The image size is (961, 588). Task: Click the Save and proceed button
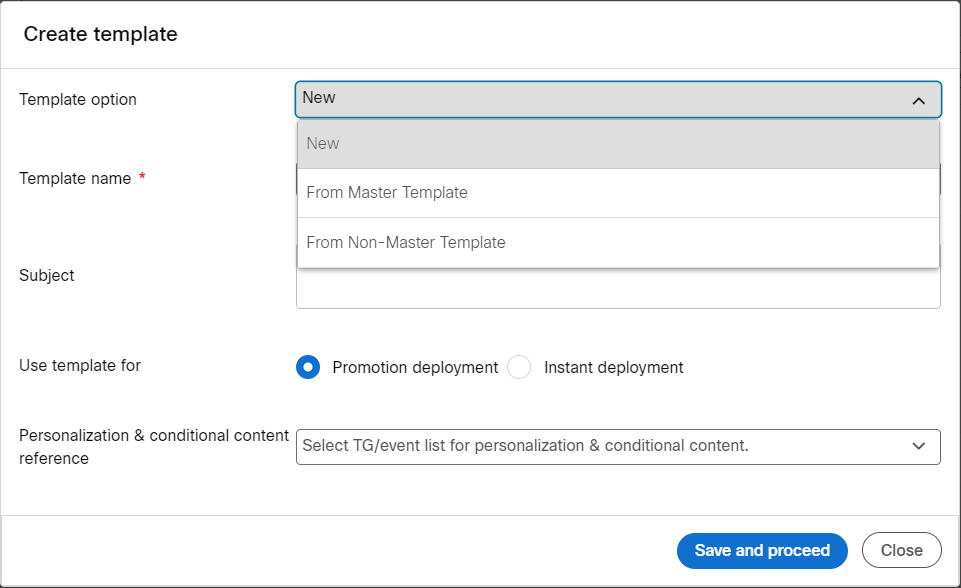(762, 551)
